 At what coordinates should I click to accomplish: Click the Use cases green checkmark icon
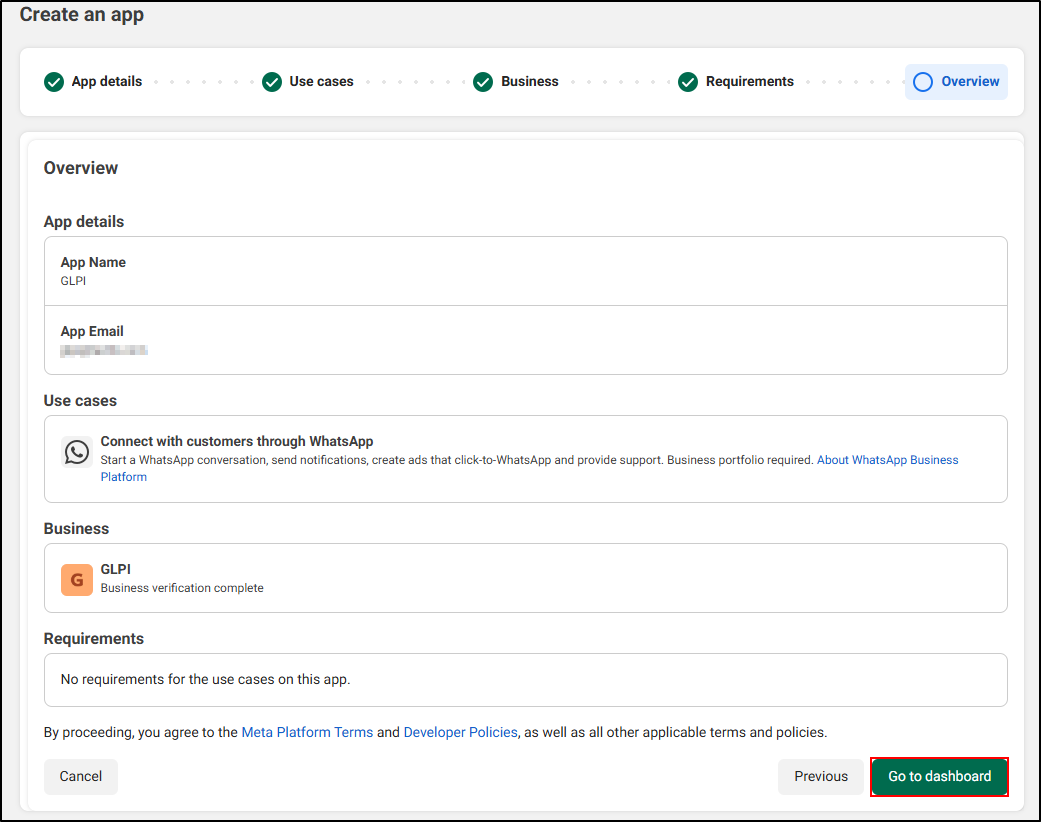272,82
